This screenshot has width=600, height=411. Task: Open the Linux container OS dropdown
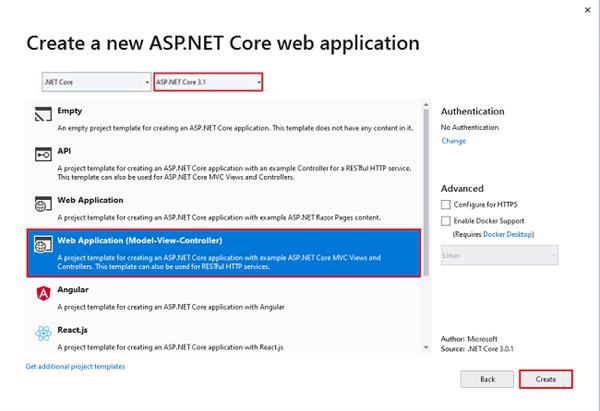coord(499,256)
